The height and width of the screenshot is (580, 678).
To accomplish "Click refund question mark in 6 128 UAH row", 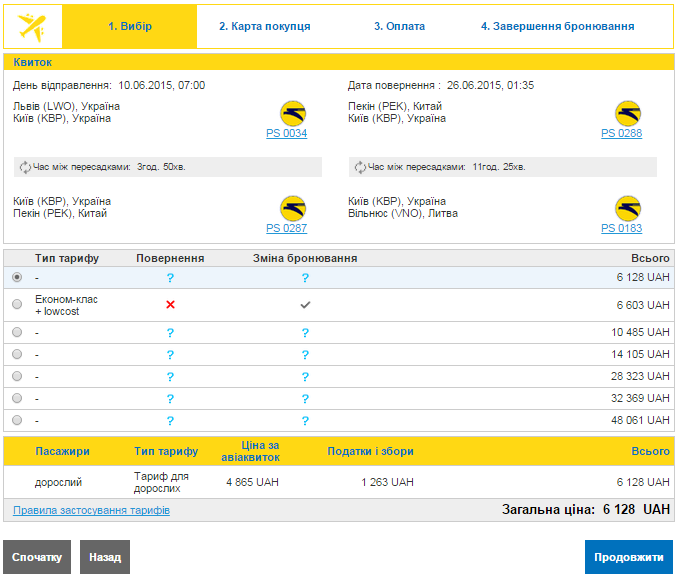I will coord(170,278).
